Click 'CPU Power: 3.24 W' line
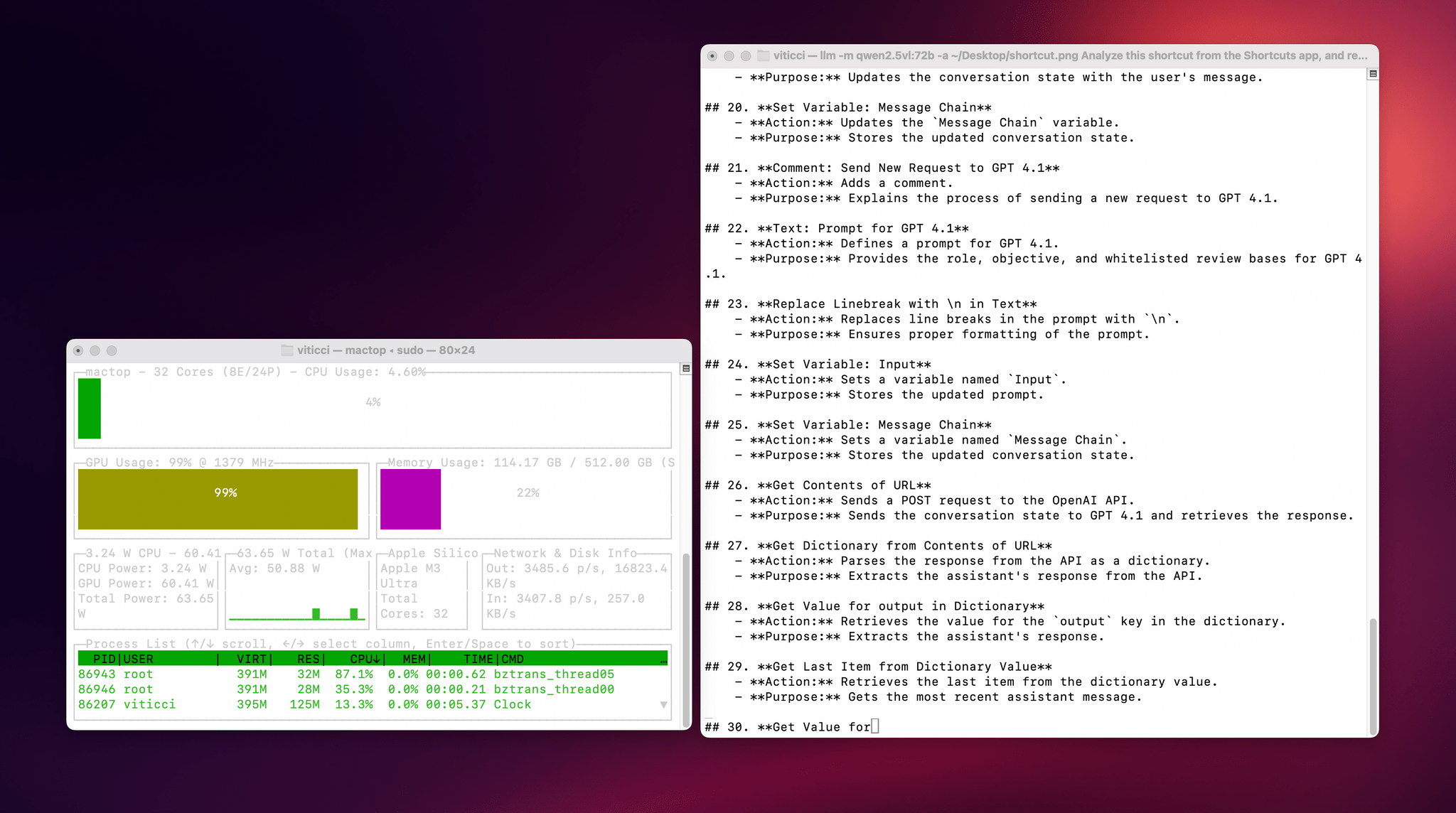The width and height of the screenshot is (1456, 813). tap(142, 569)
